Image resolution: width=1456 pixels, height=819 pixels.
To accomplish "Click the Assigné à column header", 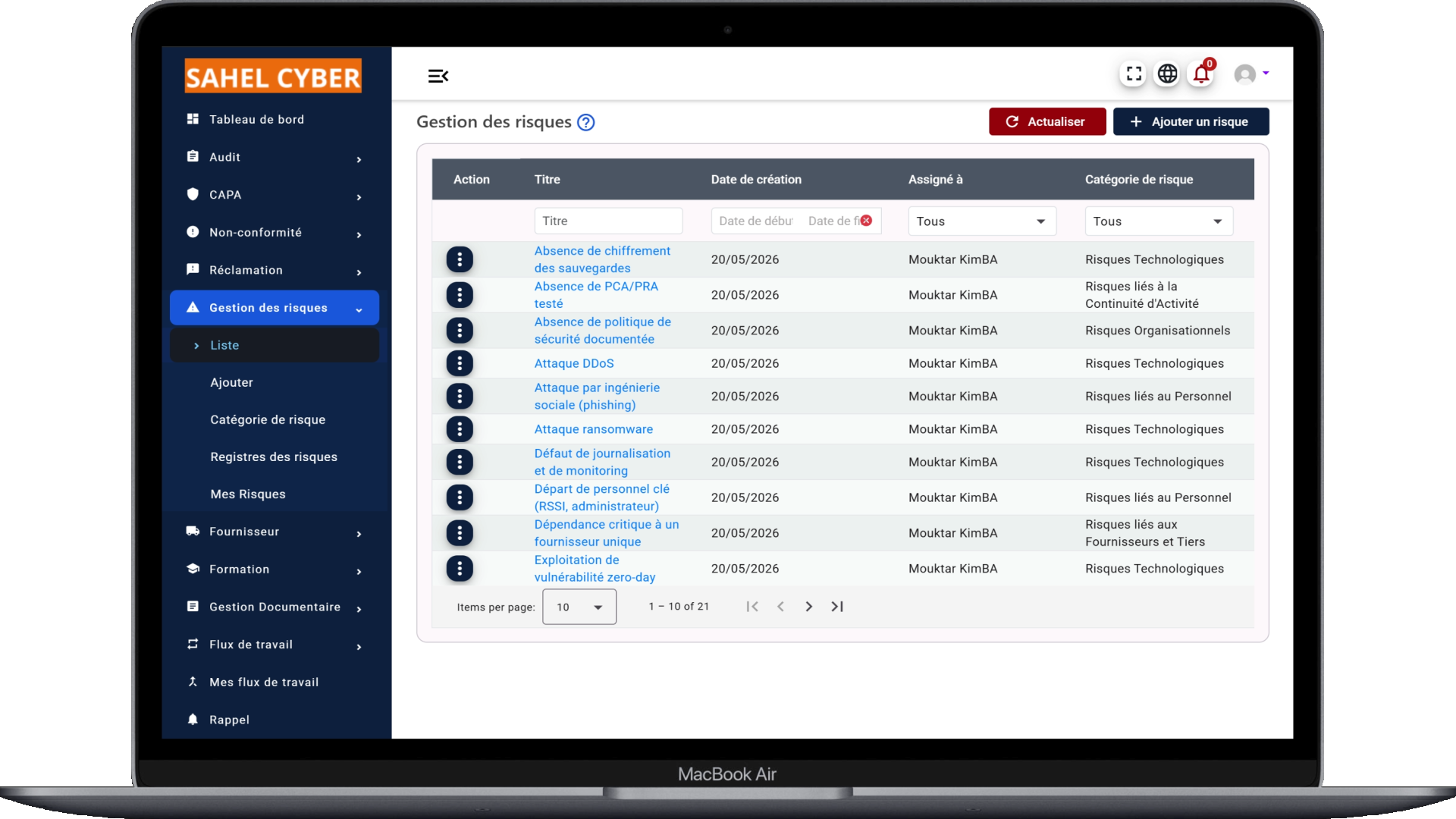I will coord(936,180).
